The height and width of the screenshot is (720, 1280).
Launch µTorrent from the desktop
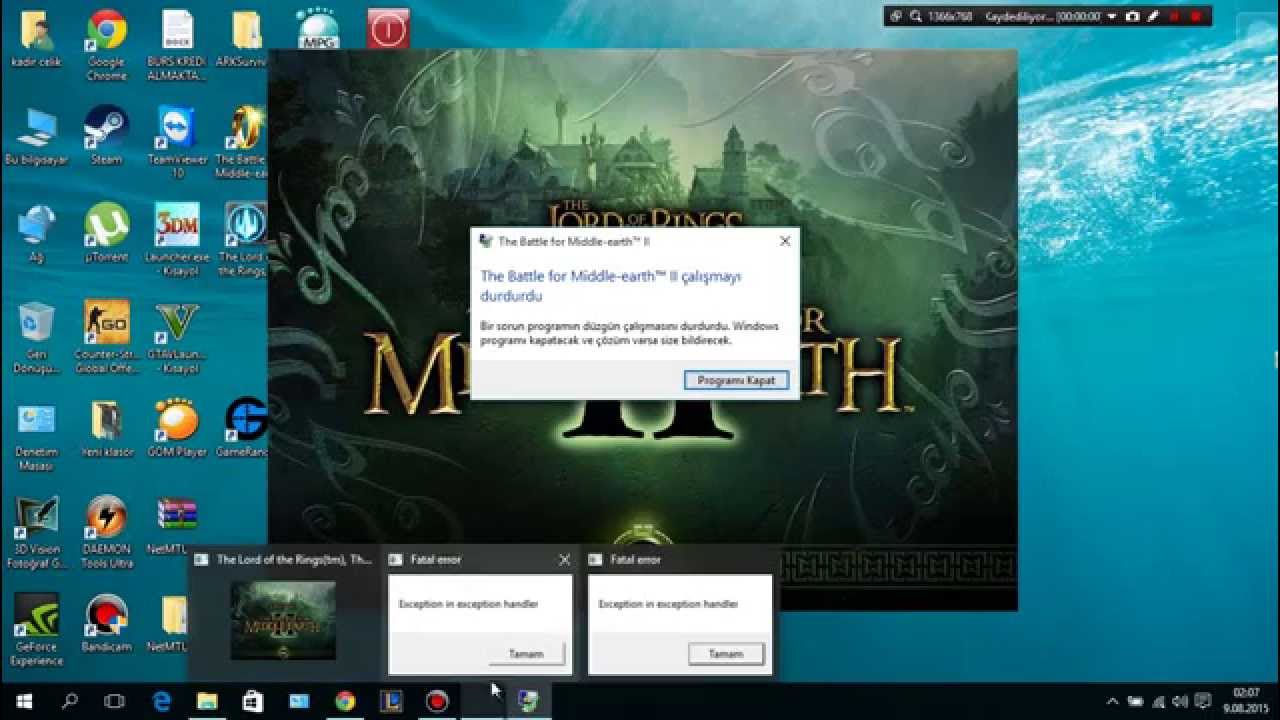click(106, 234)
